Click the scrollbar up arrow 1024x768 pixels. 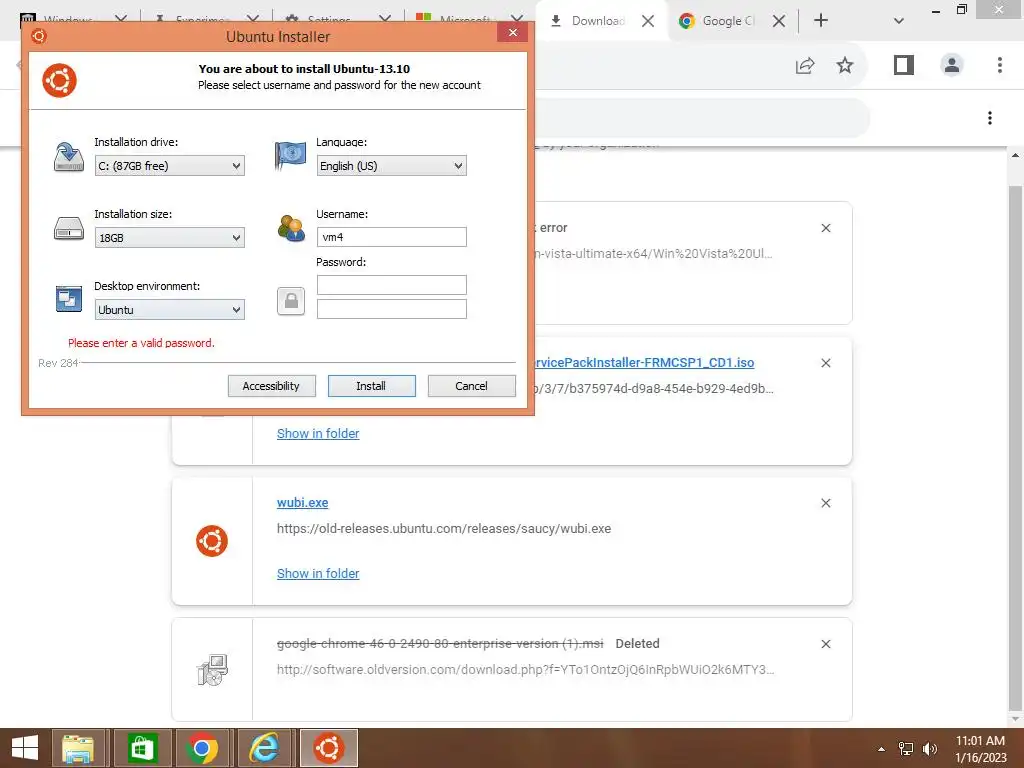[x=1015, y=155]
